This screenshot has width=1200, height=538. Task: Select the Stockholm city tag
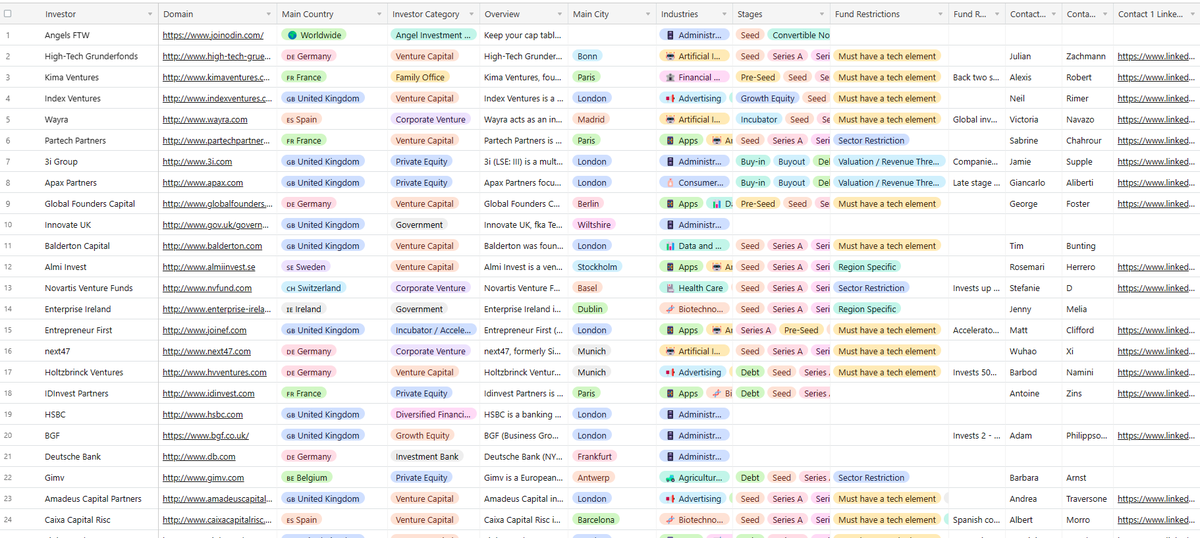click(597, 267)
